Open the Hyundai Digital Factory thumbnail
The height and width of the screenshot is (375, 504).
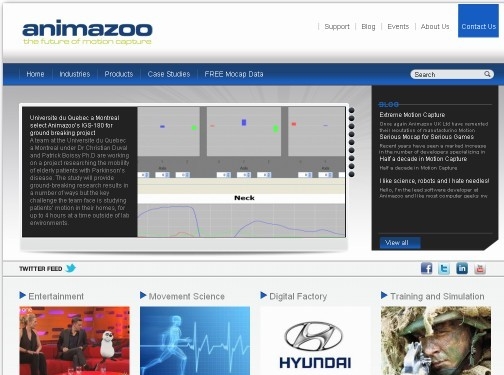click(315, 341)
